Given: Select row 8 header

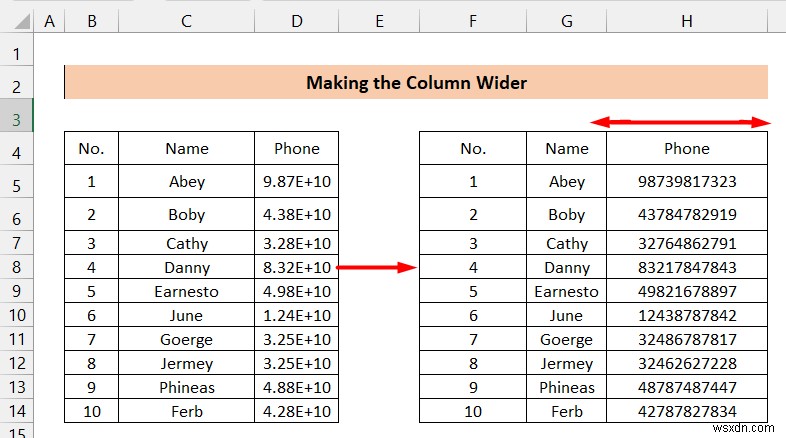Looking at the screenshot, I should (17, 267).
